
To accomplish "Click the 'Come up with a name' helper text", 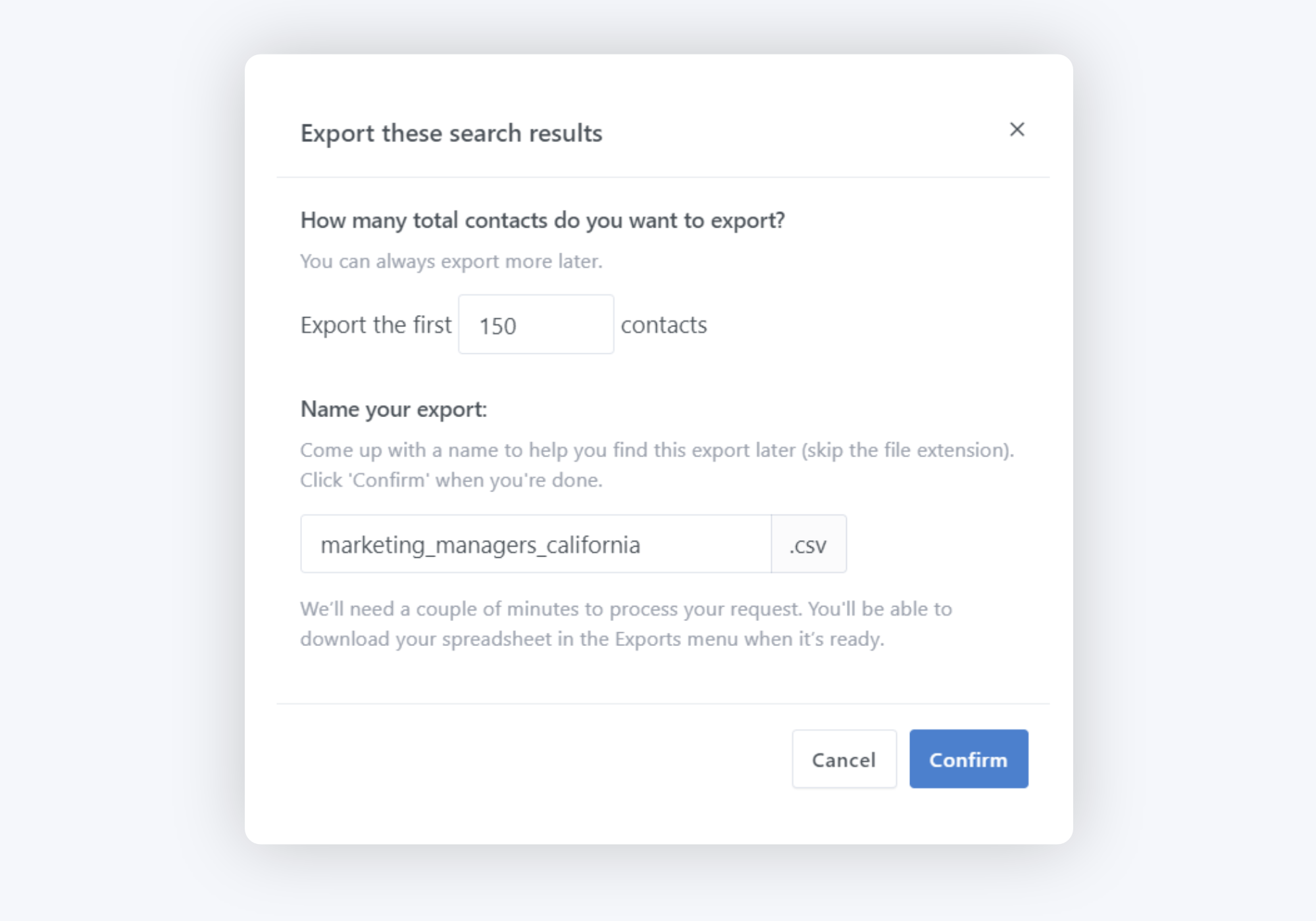I will pyautogui.click(x=657, y=450).
